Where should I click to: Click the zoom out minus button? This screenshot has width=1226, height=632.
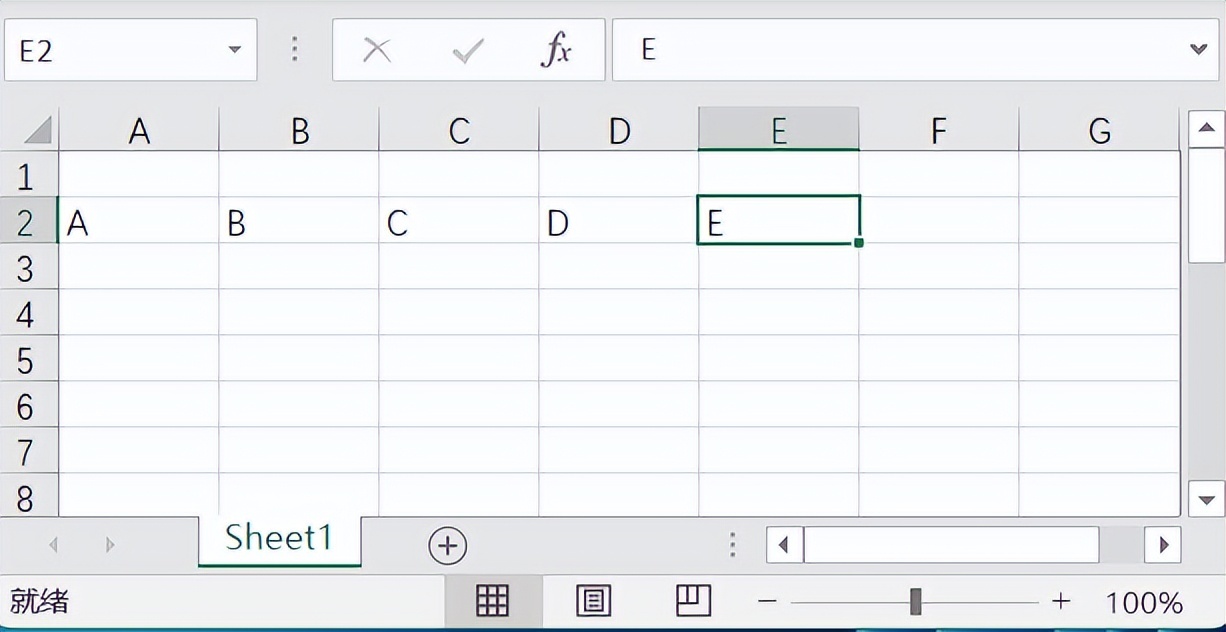(768, 601)
